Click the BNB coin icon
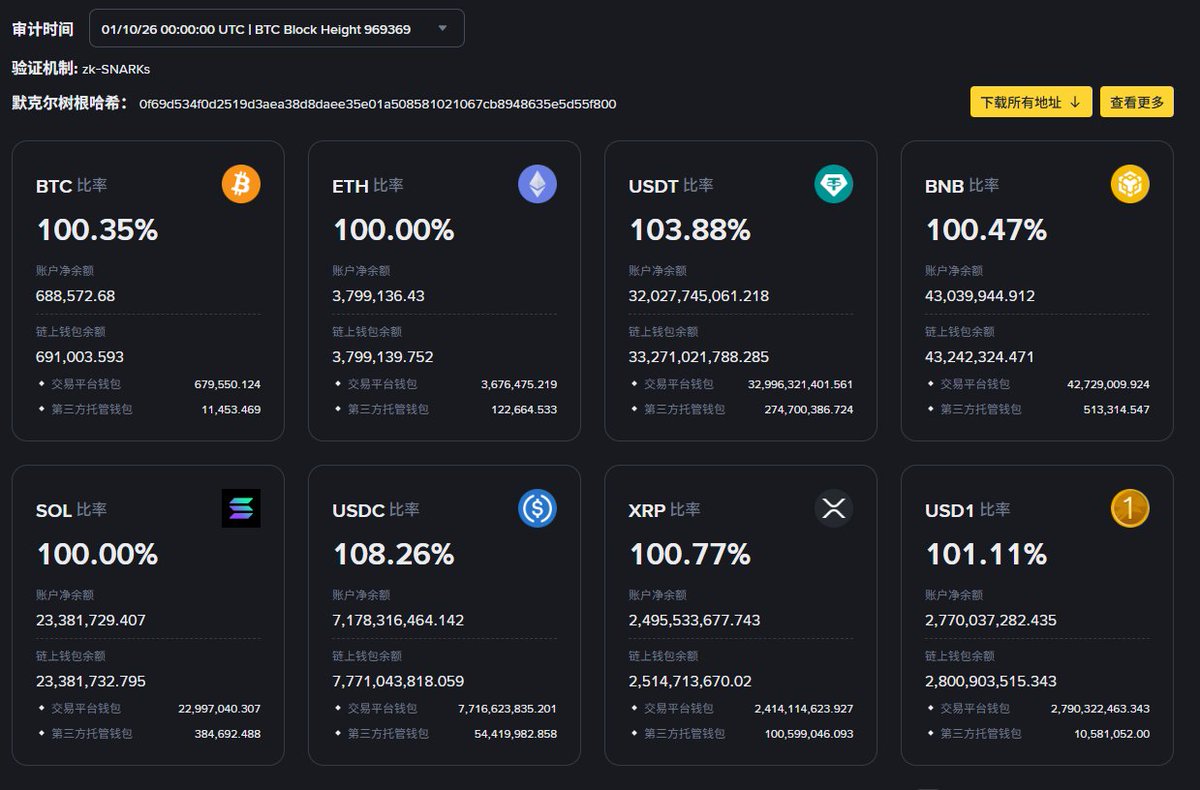This screenshot has width=1200, height=790. (1130, 184)
